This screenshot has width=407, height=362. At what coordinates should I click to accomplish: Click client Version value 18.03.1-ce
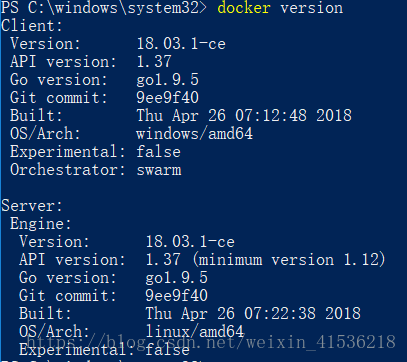181,44
